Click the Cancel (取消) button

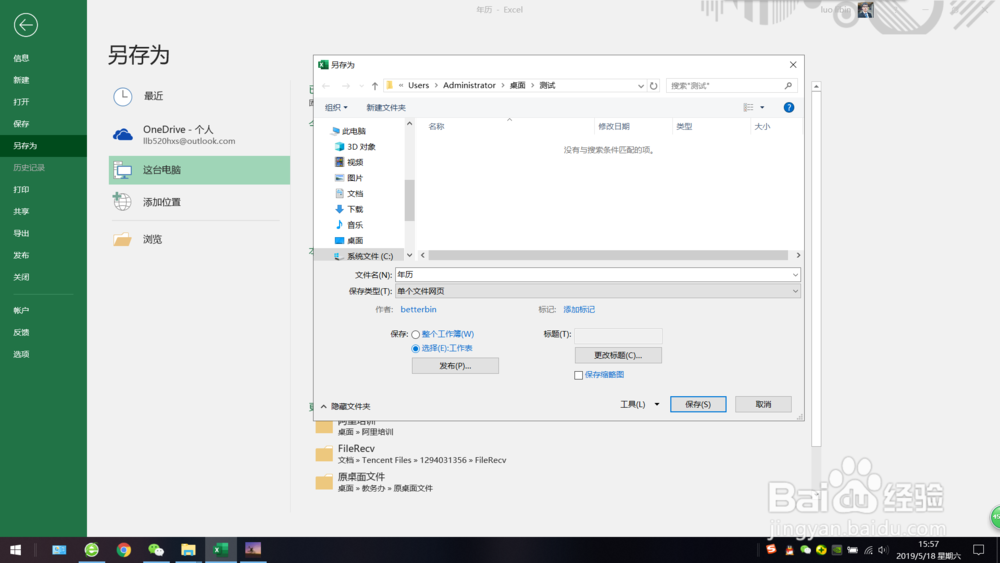tap(763, 404)
